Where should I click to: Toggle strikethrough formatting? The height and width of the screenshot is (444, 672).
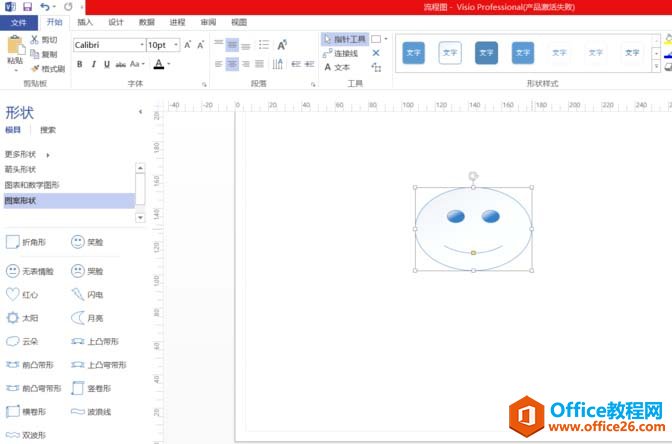click(120, 64)
